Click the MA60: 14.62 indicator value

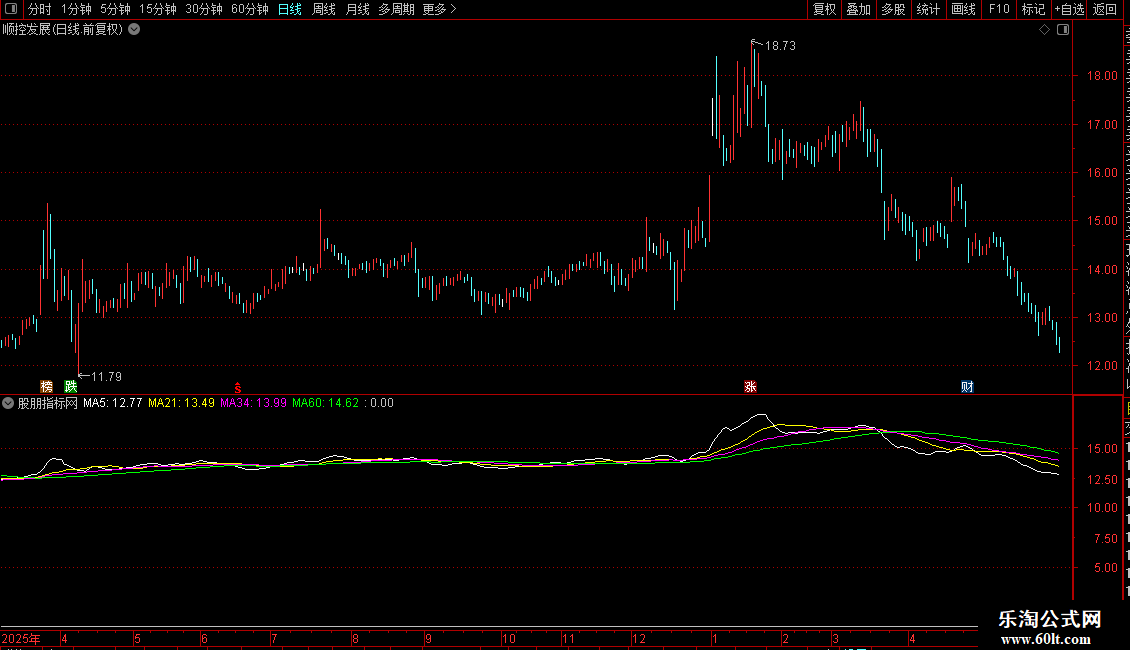pyautogui.click(x=326, y=403)
